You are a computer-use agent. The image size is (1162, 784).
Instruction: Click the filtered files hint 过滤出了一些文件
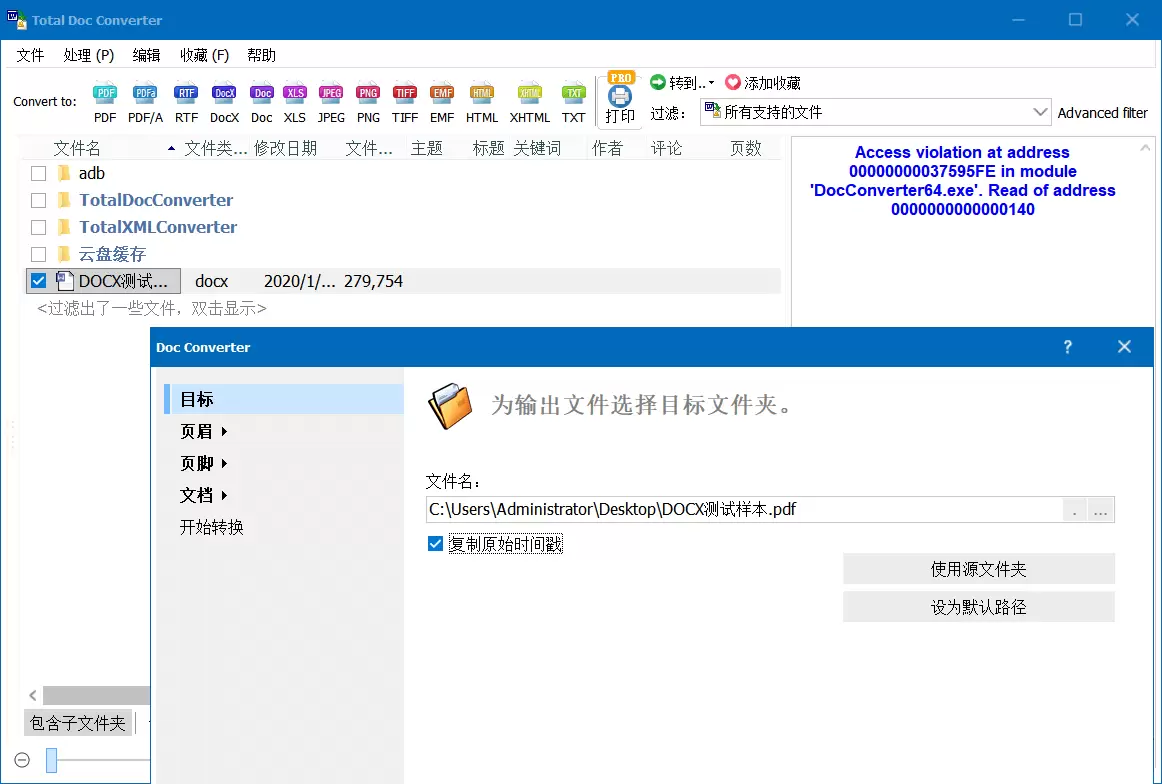152,308
